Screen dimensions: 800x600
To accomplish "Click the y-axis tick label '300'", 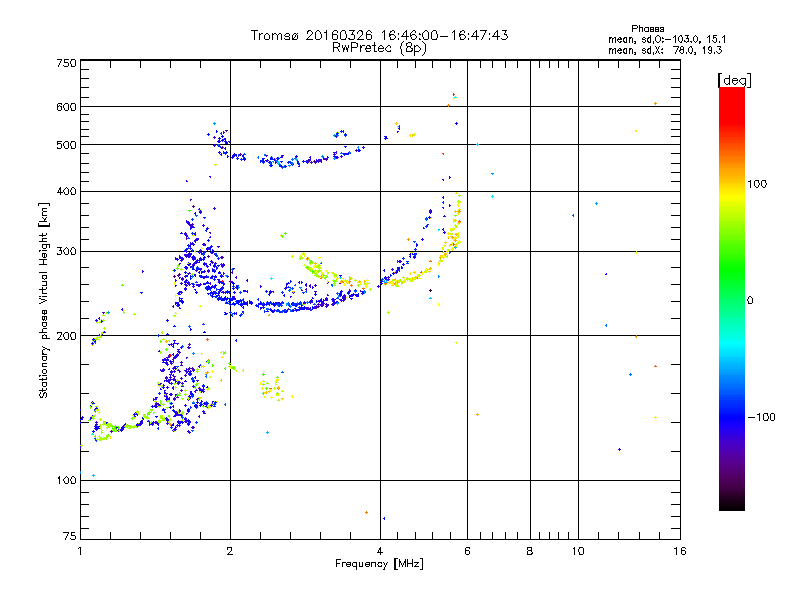I will tap(66, 251).
